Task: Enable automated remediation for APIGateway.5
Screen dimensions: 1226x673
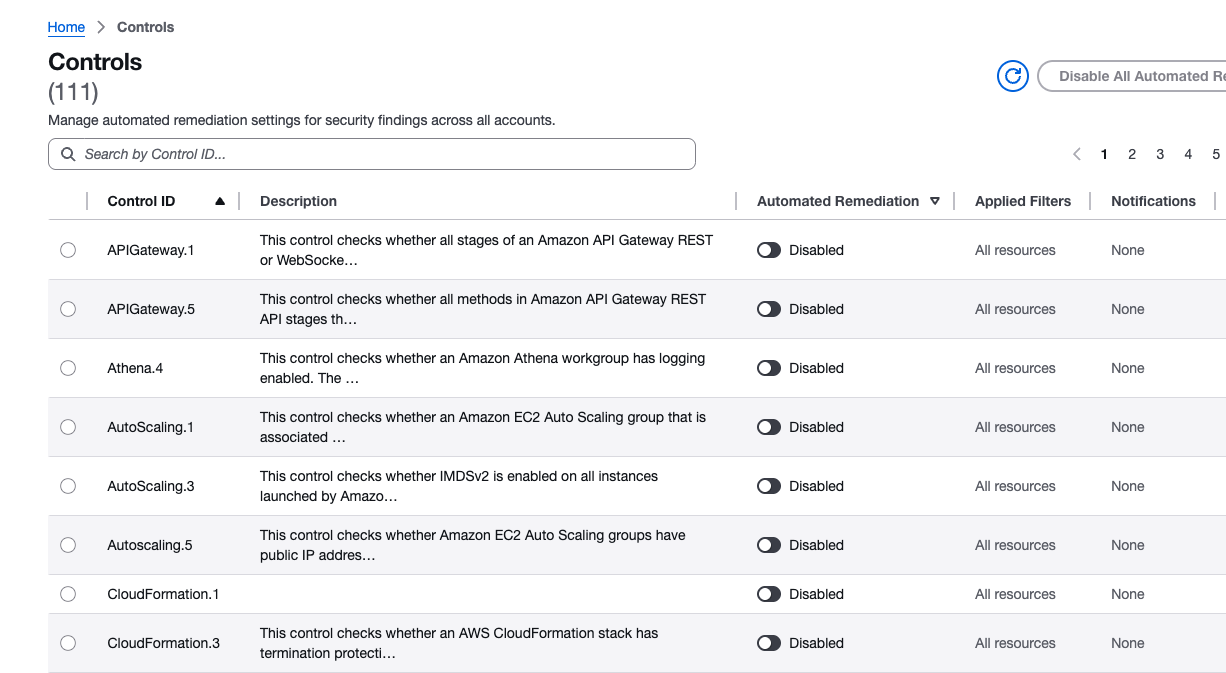Action: coord(769,309)
